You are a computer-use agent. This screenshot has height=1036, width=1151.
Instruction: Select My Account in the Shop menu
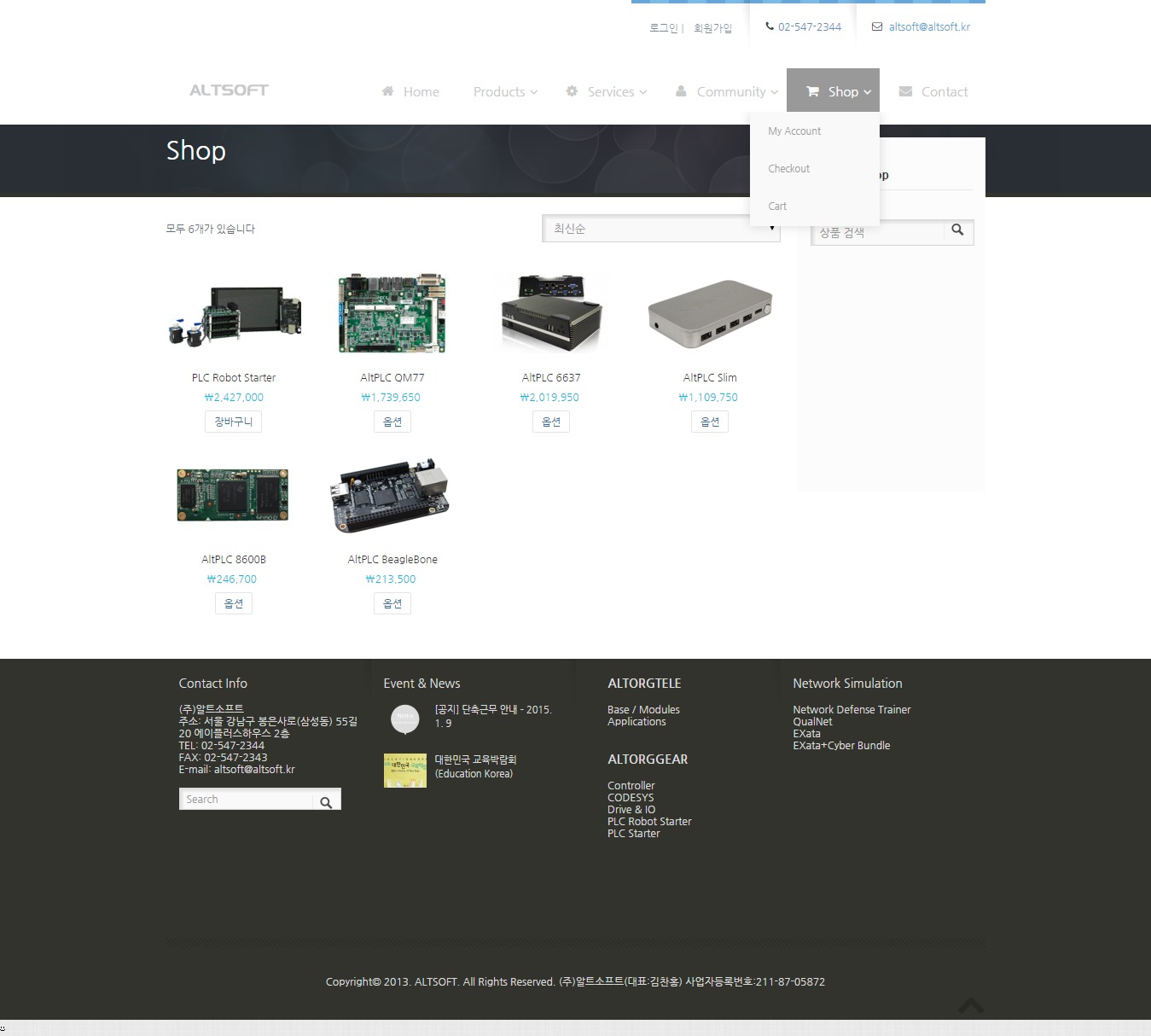[794, 131]
